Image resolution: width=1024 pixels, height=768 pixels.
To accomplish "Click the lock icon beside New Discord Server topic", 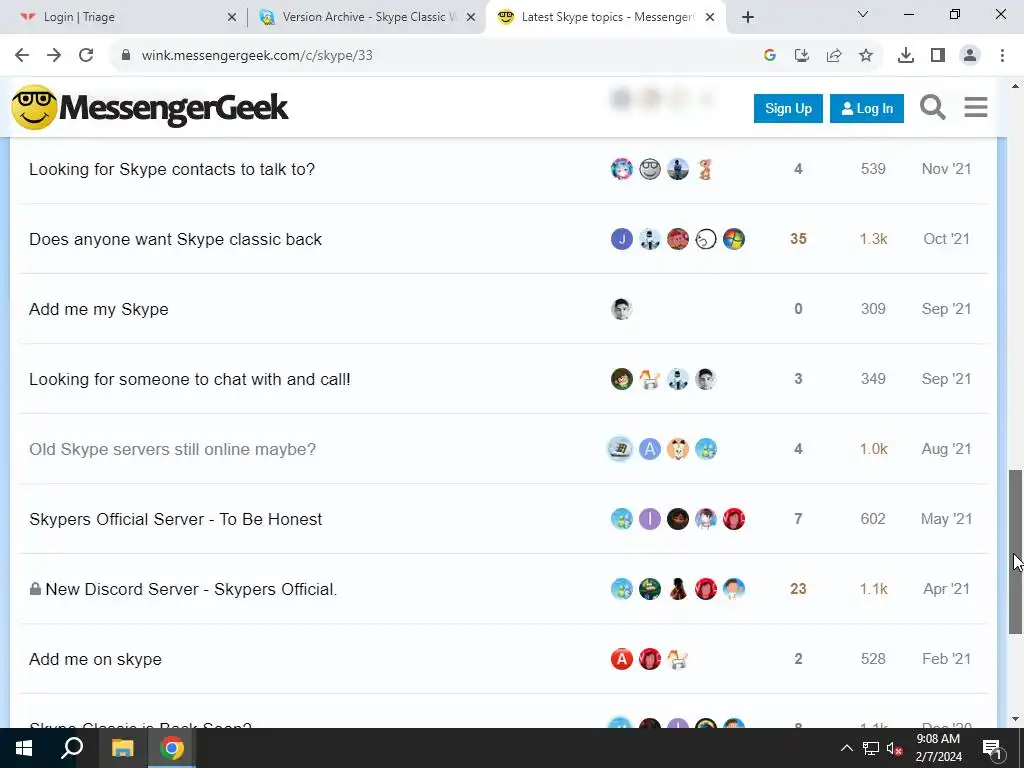I will tap(35, 589).
